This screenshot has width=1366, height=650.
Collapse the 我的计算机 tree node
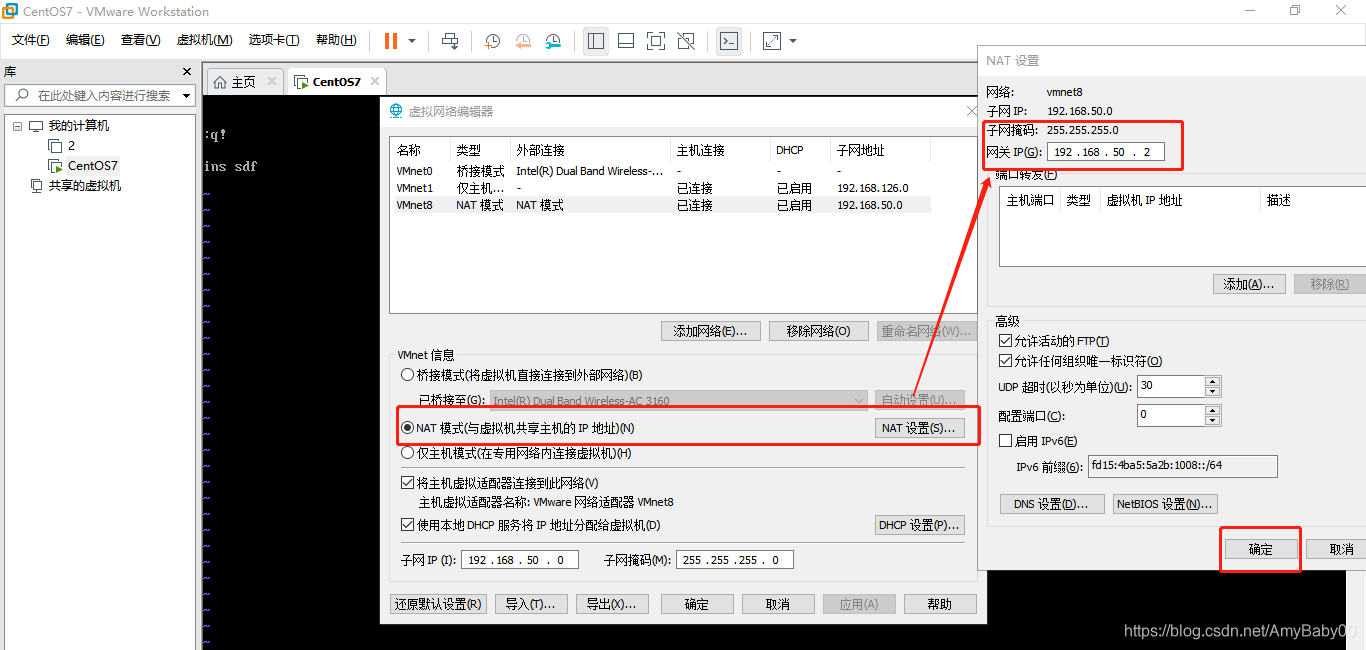point(17,126)
